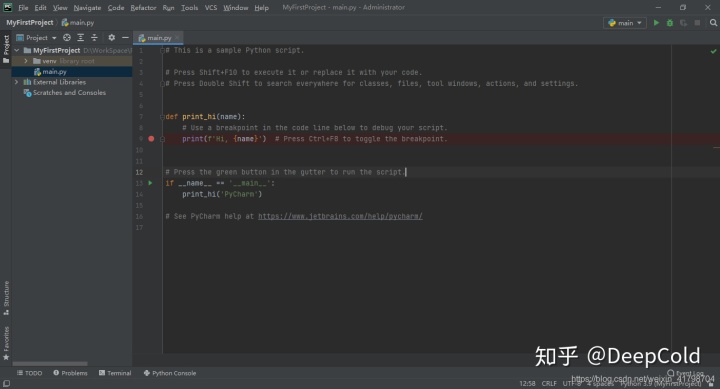Open the TODO tool window
Viewport: 720px width, 389px height.
coord(29,373)
